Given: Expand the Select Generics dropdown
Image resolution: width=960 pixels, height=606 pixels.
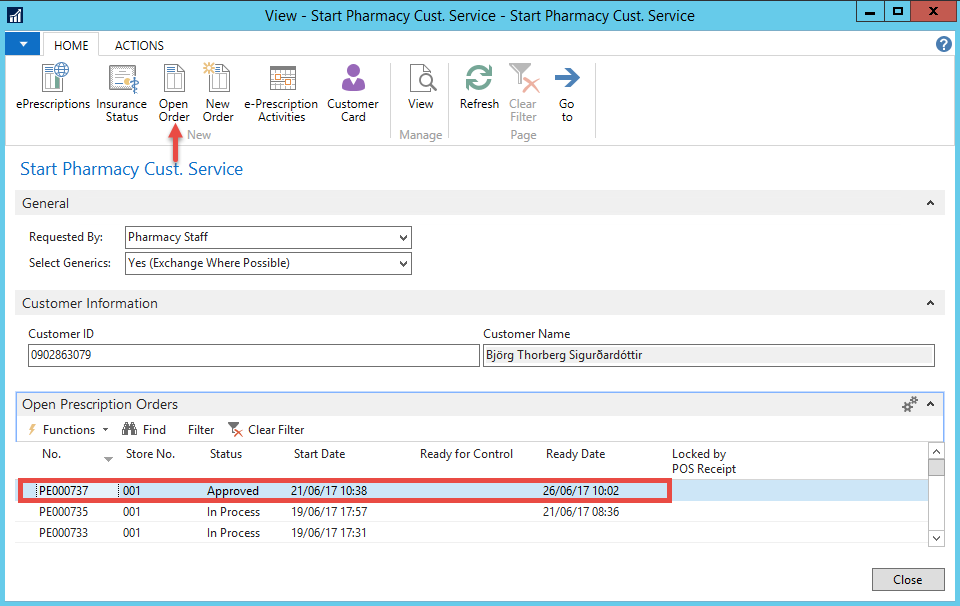Looking at the screenshot, I should [403, 264].
